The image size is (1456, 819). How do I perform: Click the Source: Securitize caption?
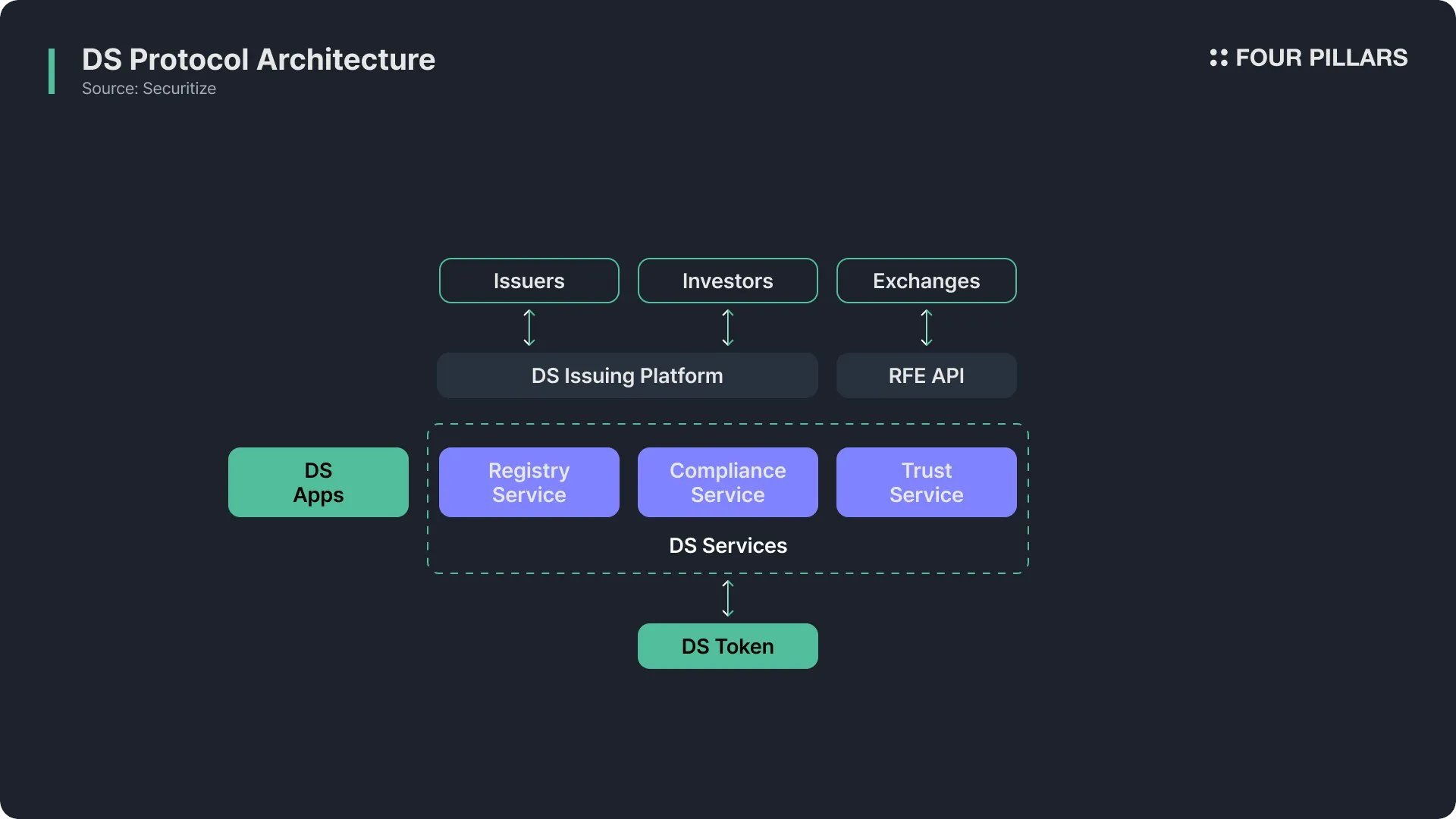coord(149,89)
